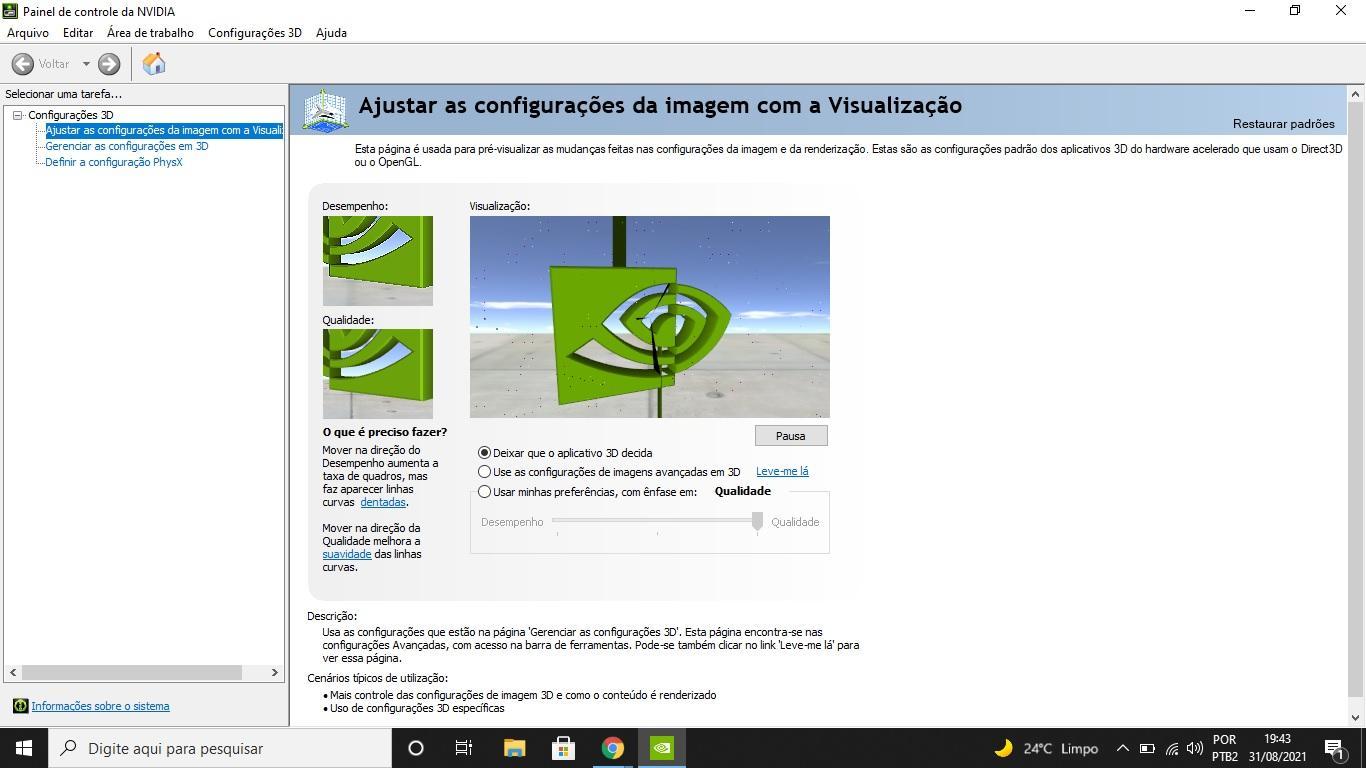The image size is (1366, 768).
Task: Open the clock 19:43 date panel
Action: [1277, 748]
